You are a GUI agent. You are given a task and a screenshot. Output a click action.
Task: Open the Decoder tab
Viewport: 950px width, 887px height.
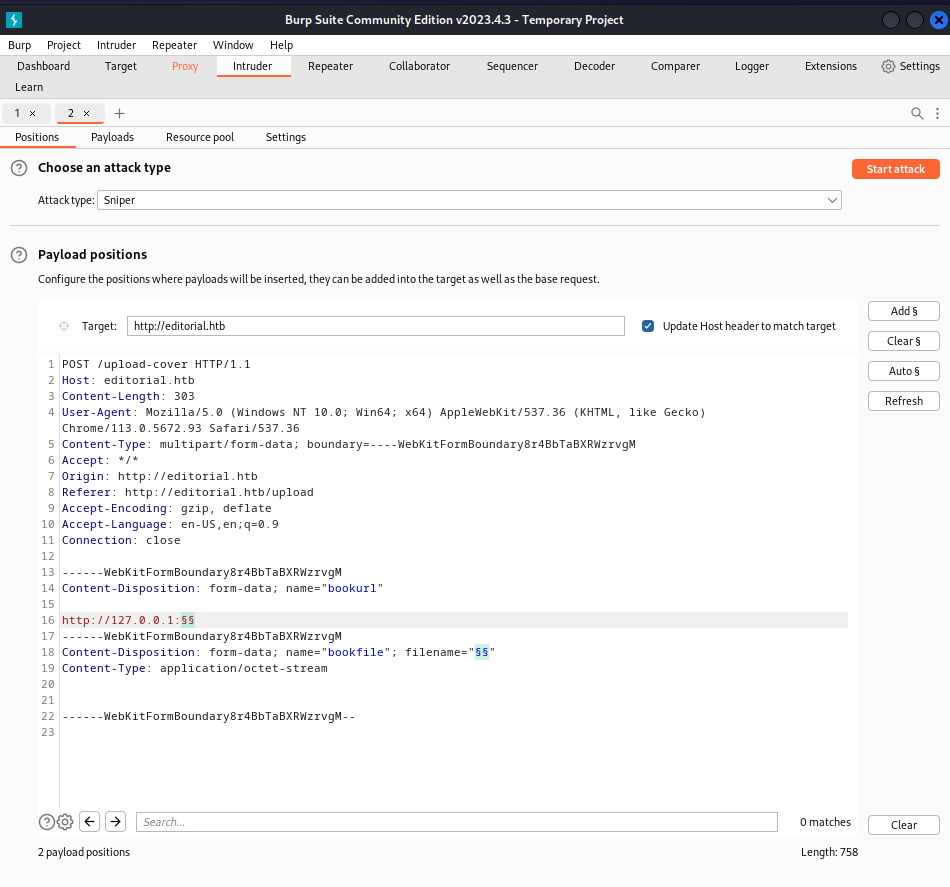click(594, 66)
